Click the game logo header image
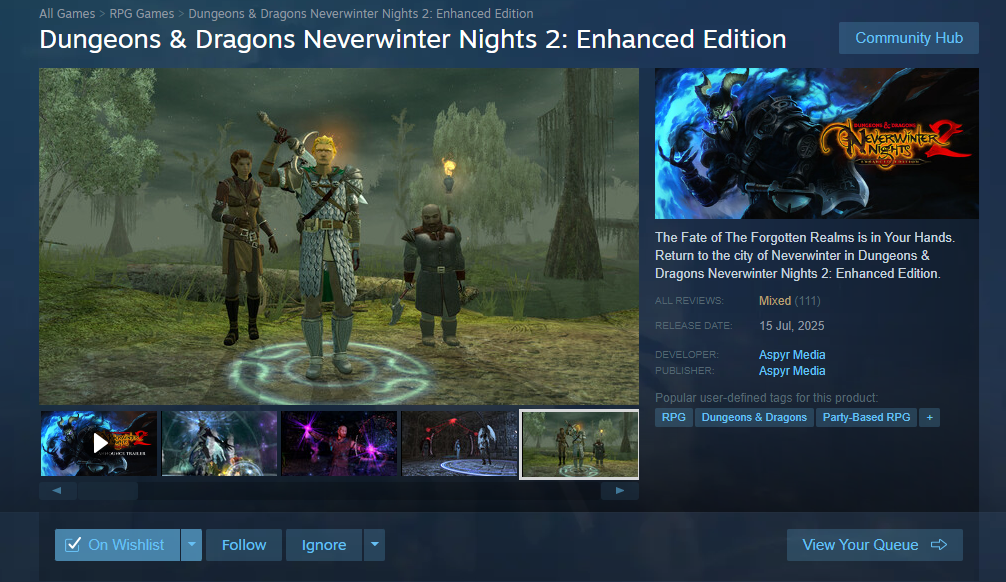 pos(817,144)
